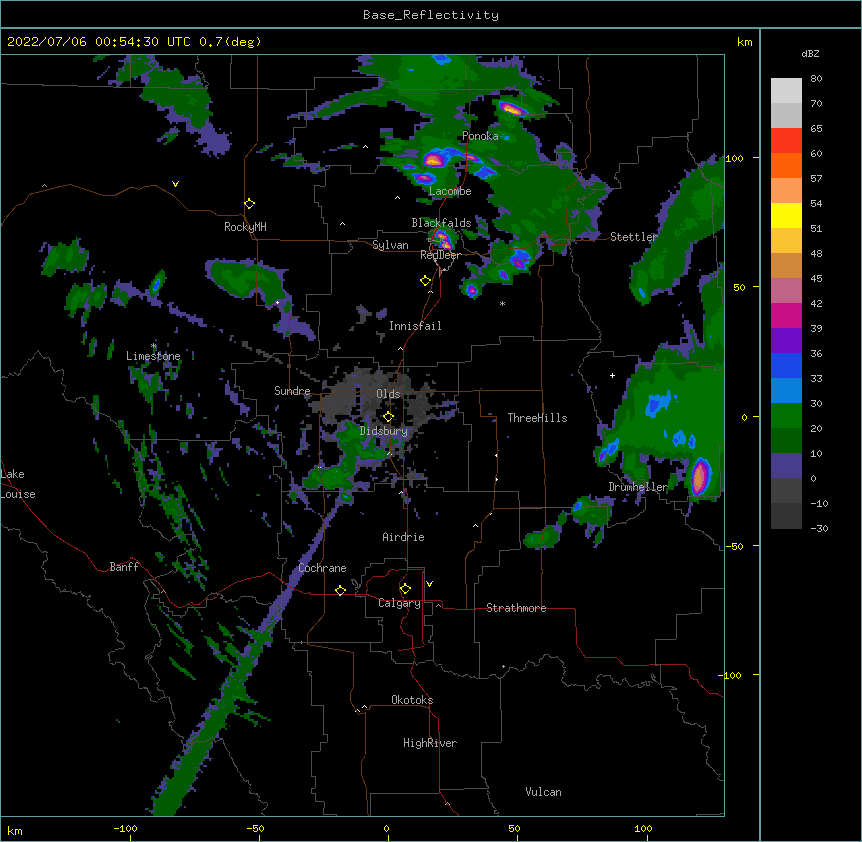
Task: Select the RedDeer label
Action: point(440,255)
